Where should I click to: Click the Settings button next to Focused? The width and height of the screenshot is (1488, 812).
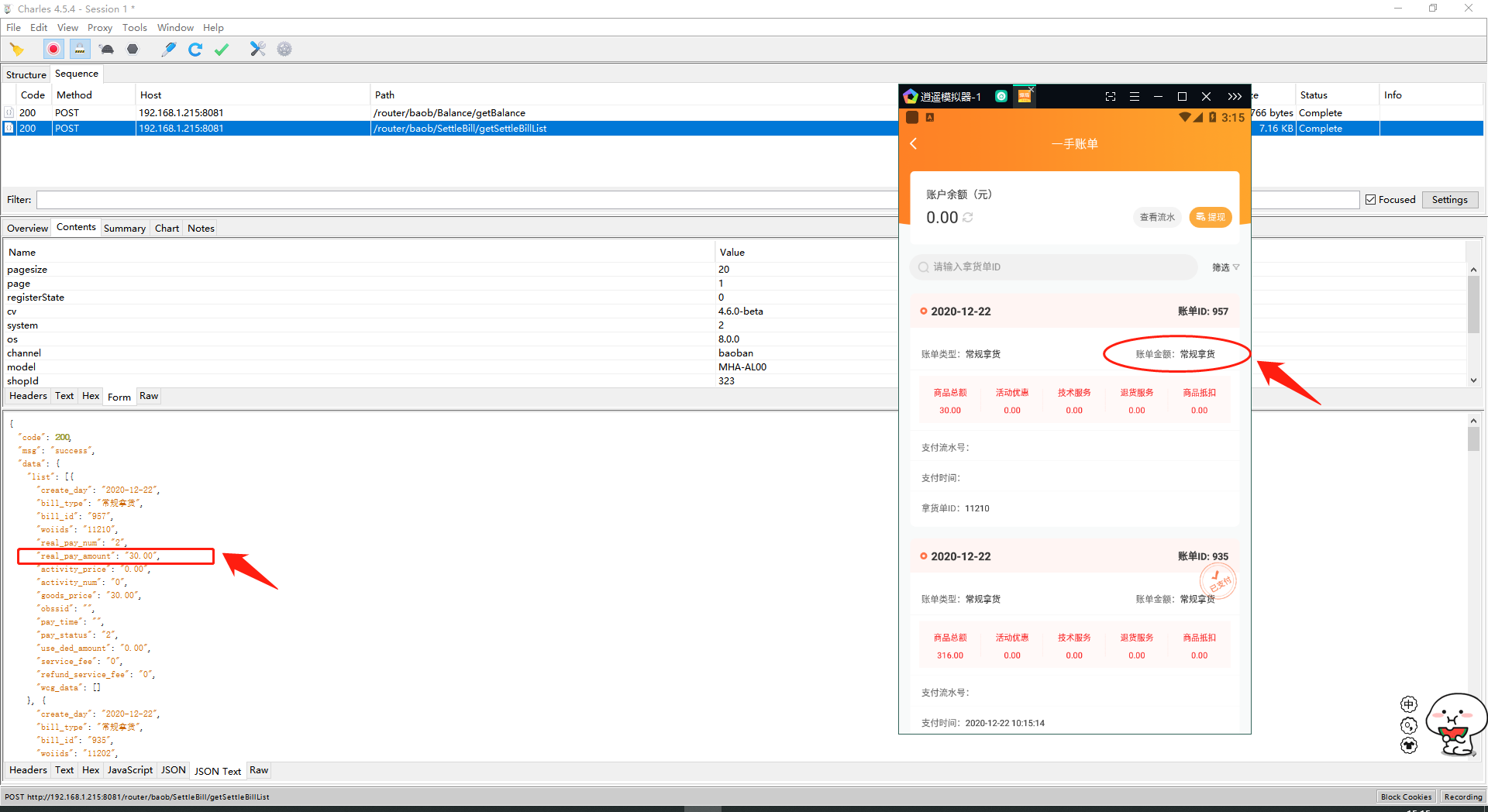click(1449, 200)
